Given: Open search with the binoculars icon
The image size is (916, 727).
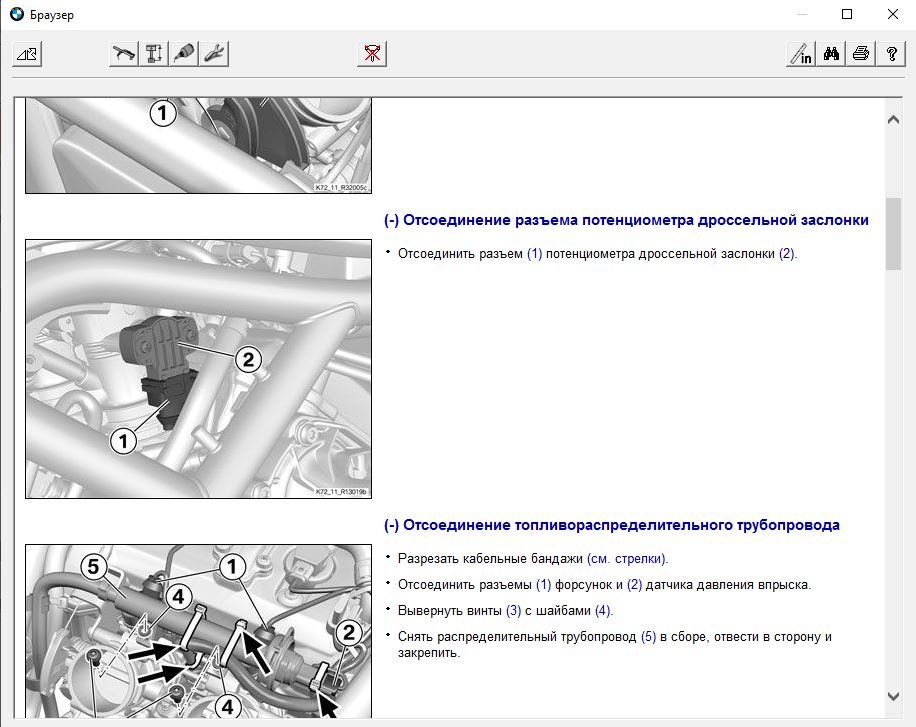Looking at the screenshot, I should (830, 54).
